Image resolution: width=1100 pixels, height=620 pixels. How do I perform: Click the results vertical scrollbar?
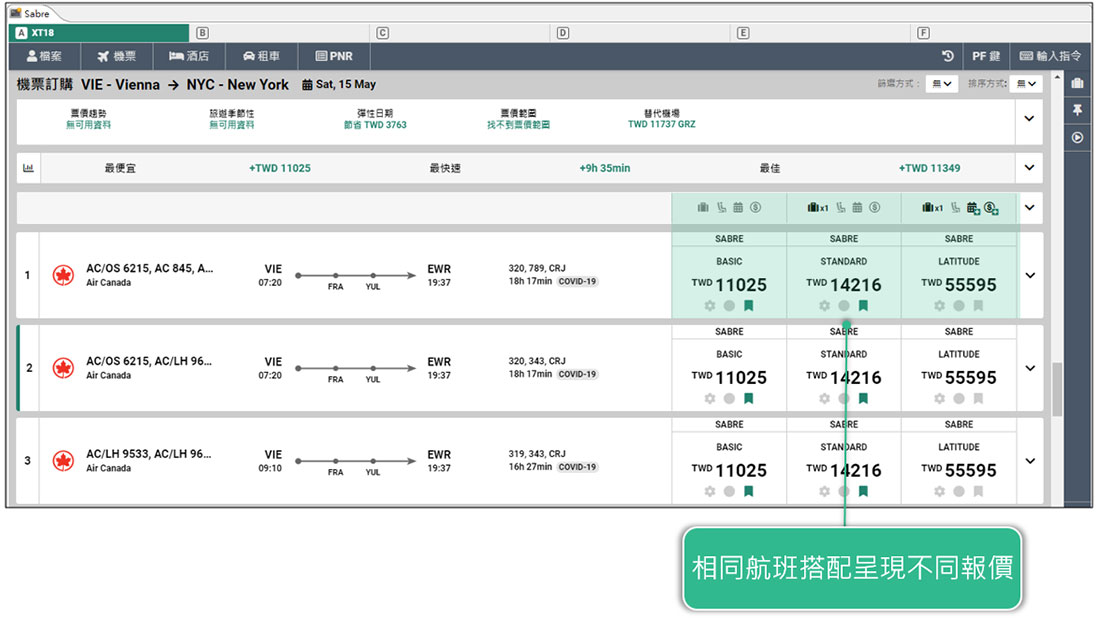point(1057,389)
